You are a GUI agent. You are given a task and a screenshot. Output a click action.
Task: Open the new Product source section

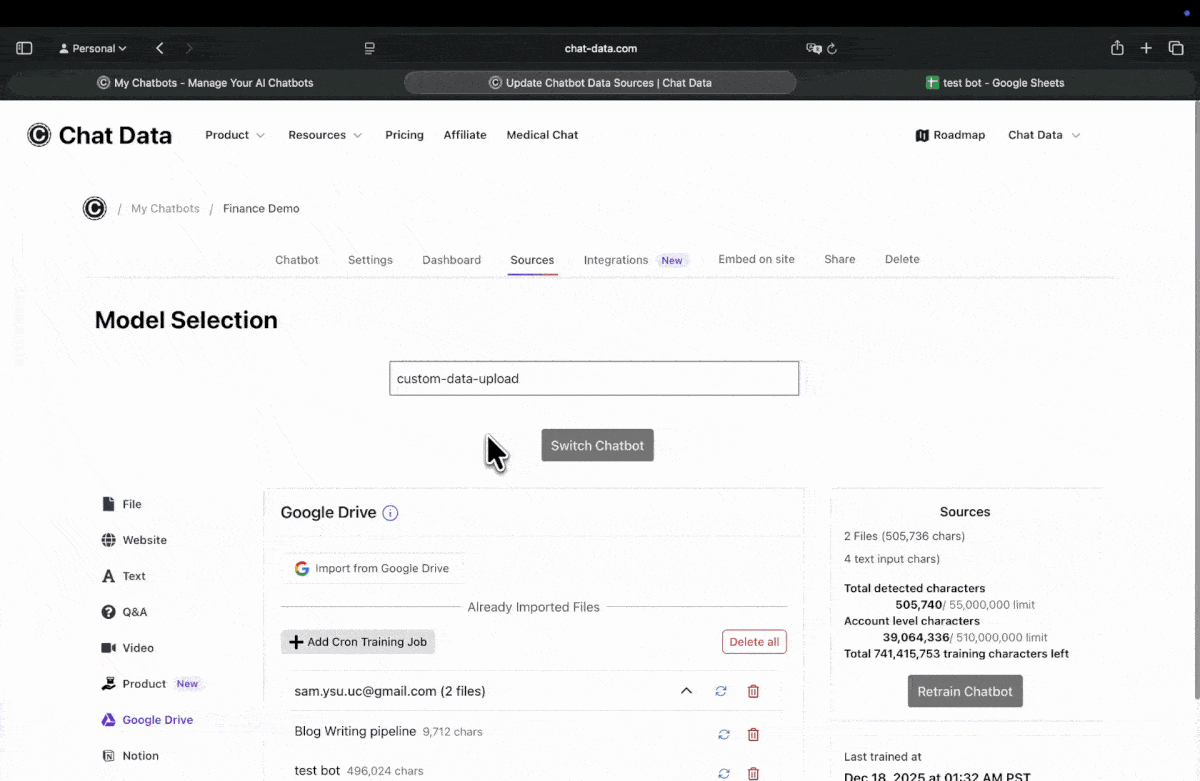[135, 683]
